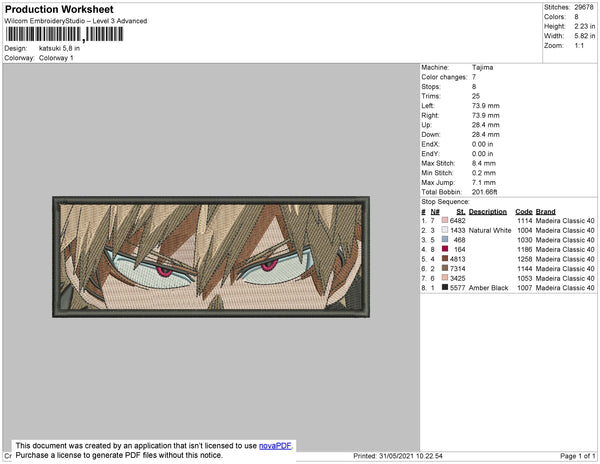Select the tan swatch for thread 7314

(x=445, y=268)
